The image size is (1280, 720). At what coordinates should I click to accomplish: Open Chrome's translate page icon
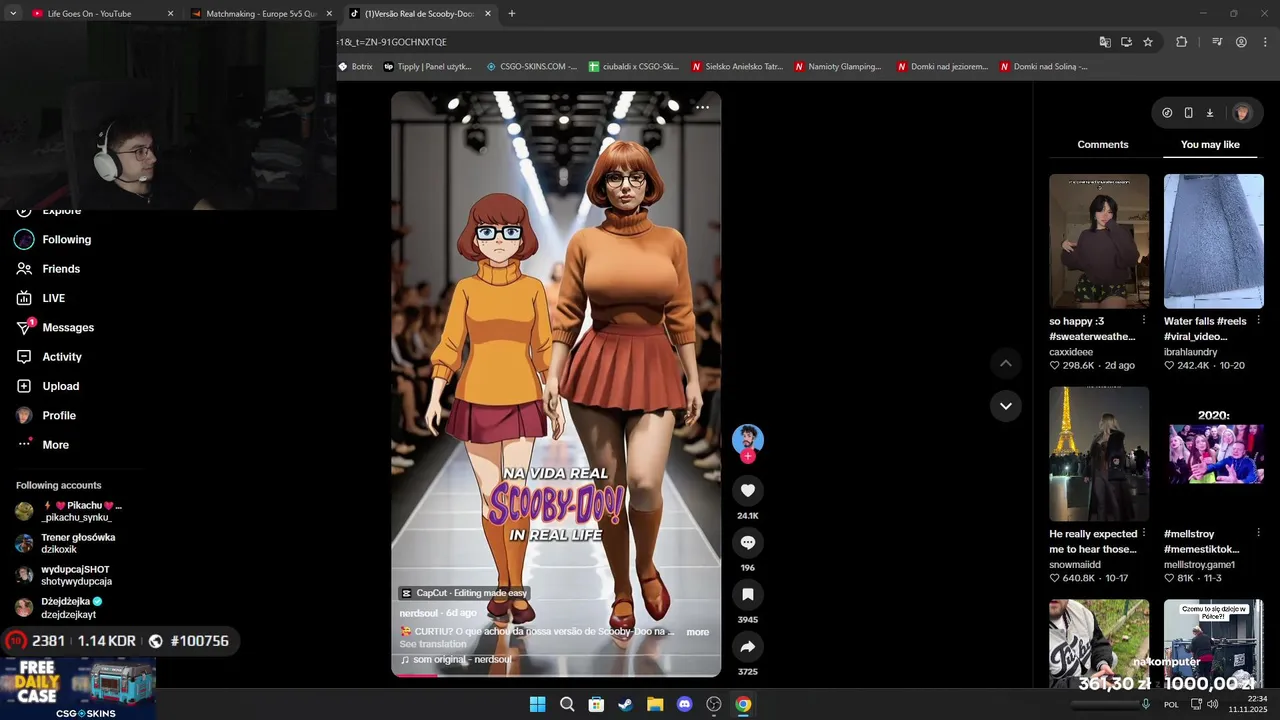(x=1105, y=42)
